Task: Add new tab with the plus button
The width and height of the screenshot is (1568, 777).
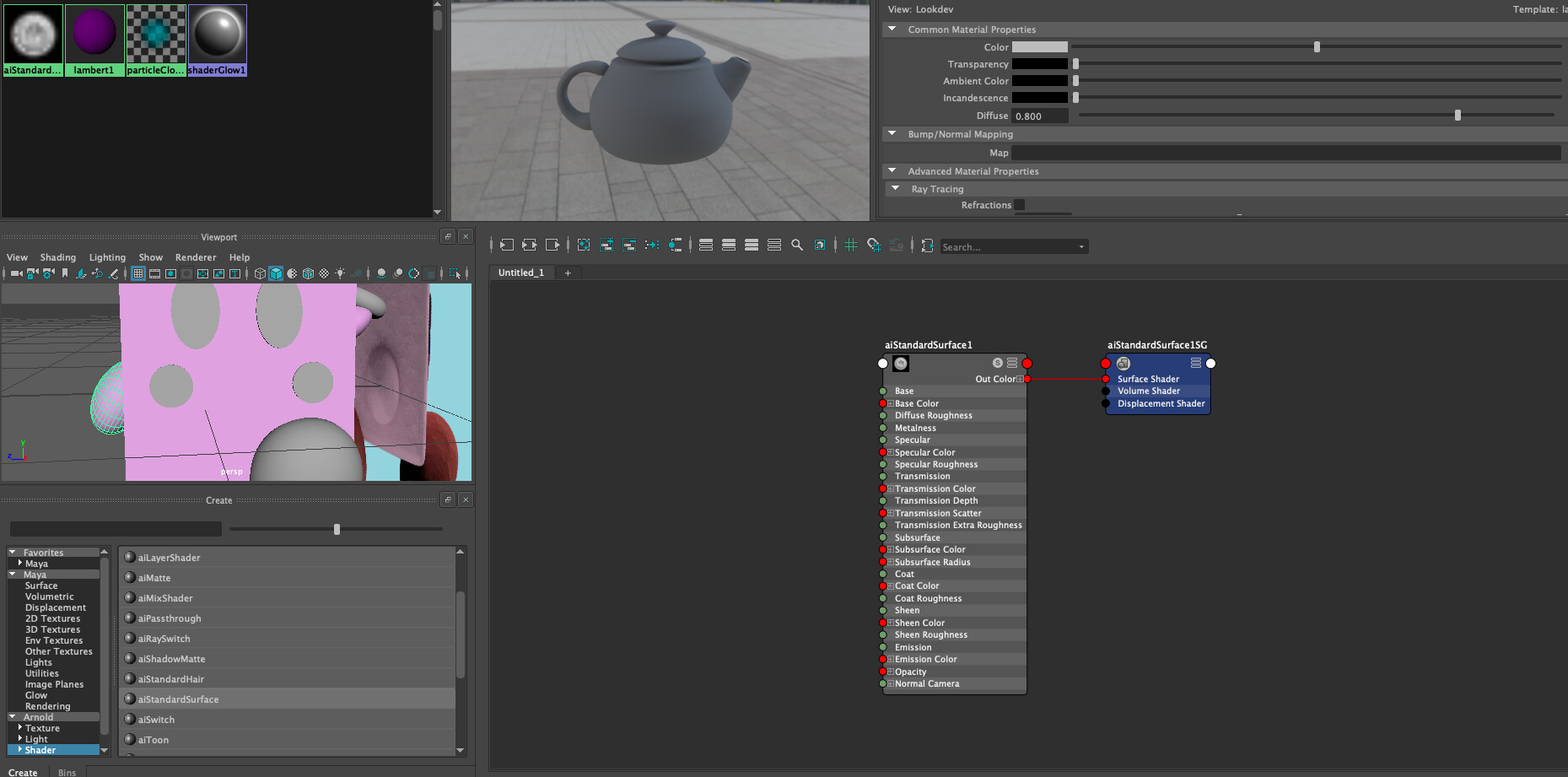Action: click(x=568, y=272)
